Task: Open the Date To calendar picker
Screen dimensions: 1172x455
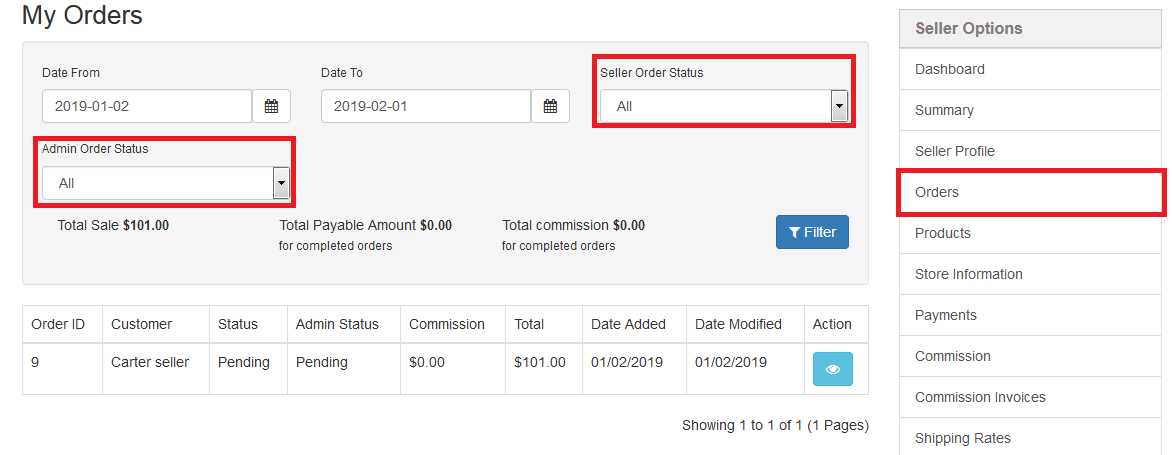Action: [550, 106]
